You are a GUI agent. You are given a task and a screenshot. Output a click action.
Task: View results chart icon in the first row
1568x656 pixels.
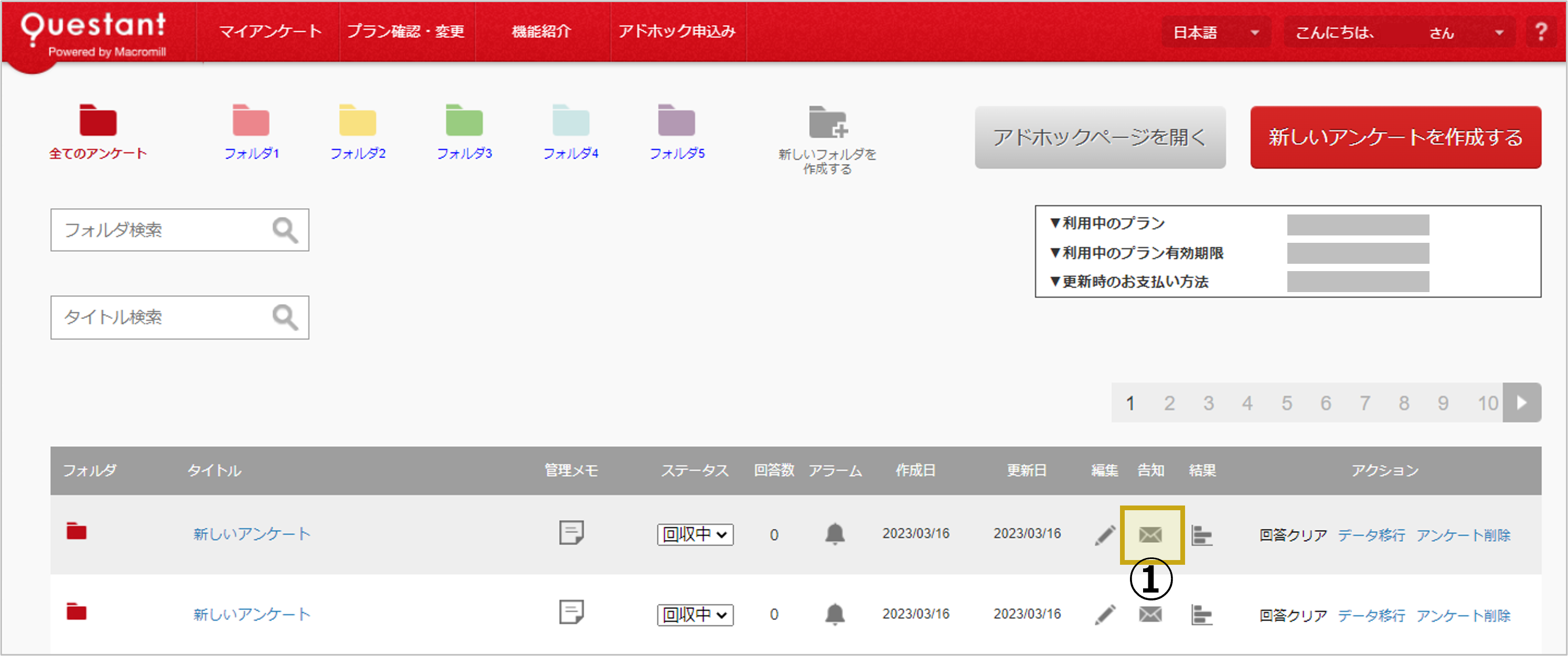point(1201,535)
